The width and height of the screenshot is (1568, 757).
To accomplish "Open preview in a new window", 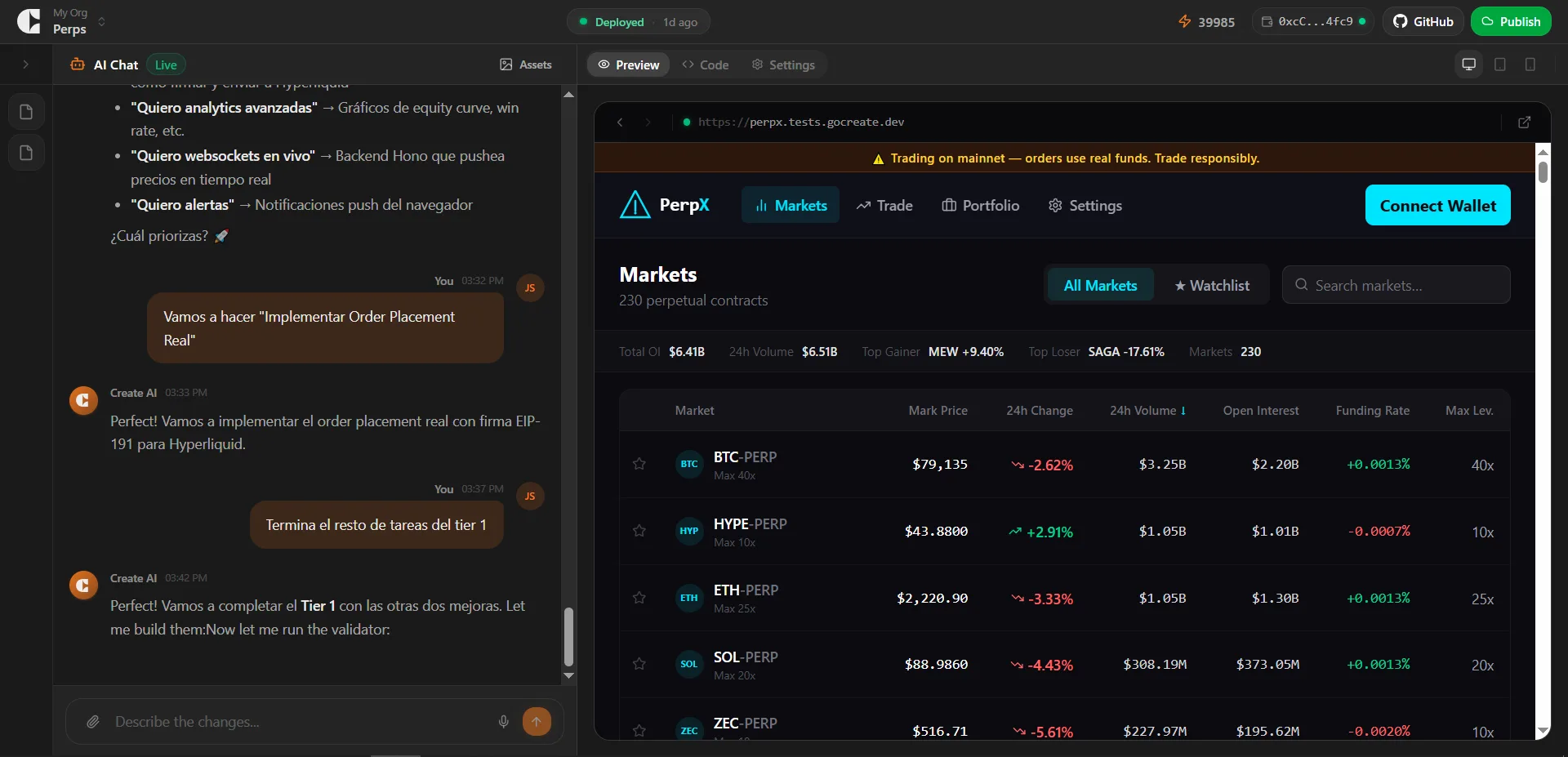I will click(x=1524, y=122).
